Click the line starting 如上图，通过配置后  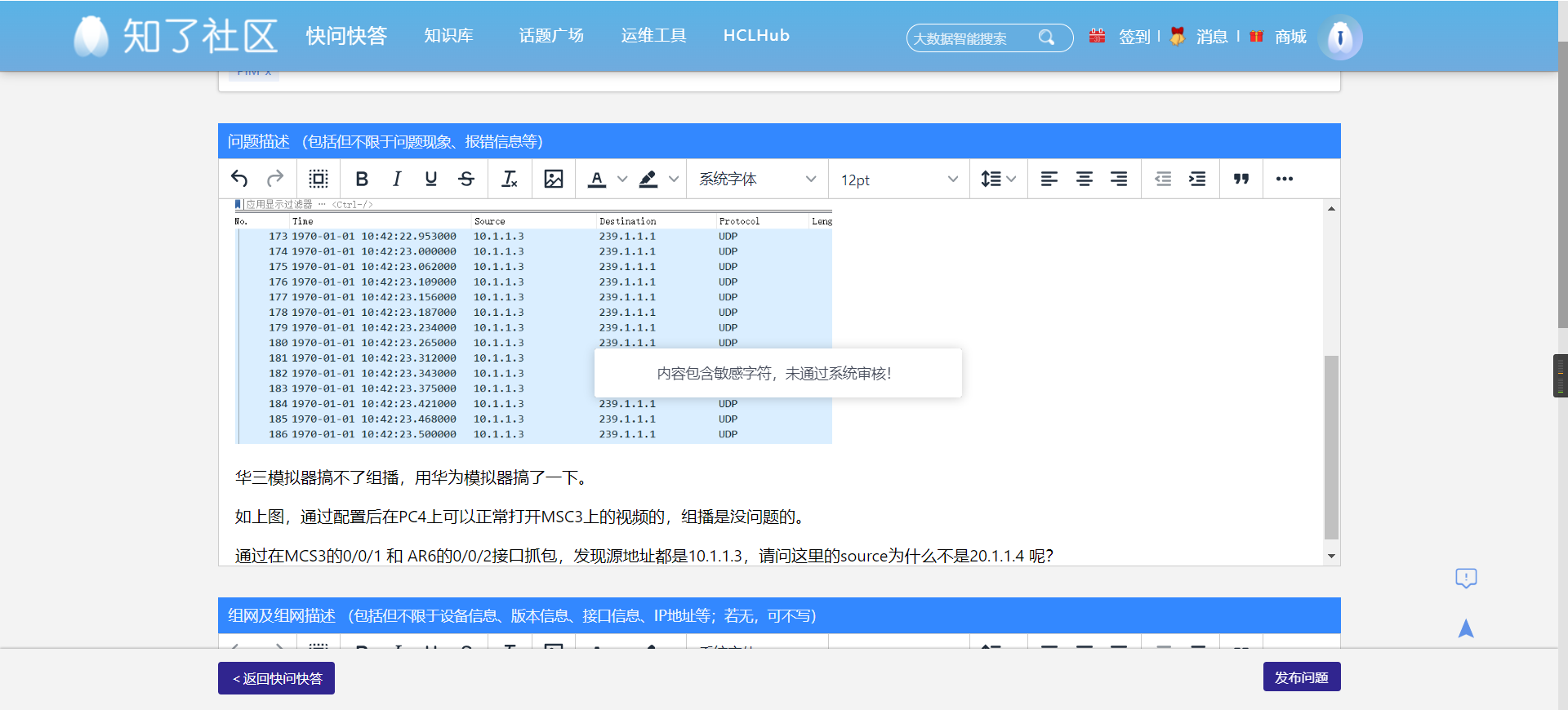point(522,517)
